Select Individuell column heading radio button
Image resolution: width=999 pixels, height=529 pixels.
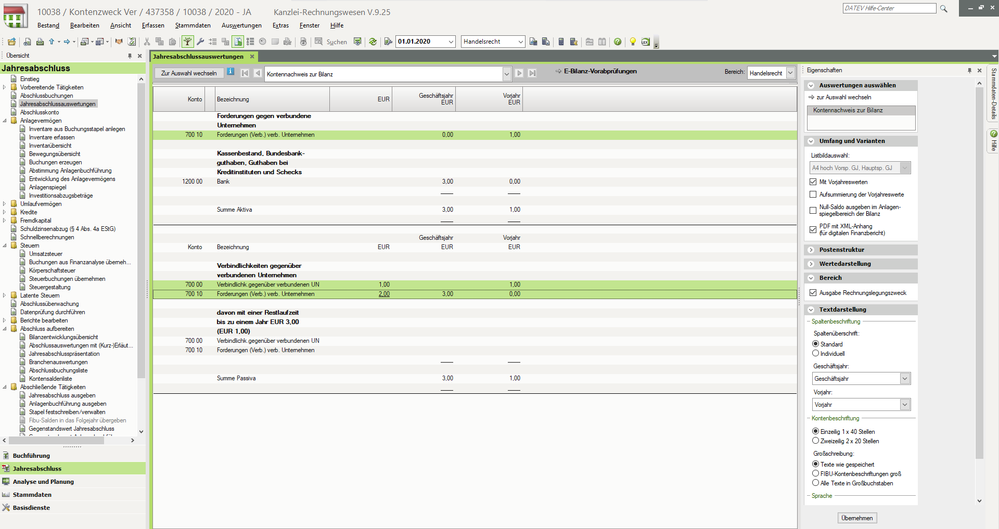click(816, 353)
